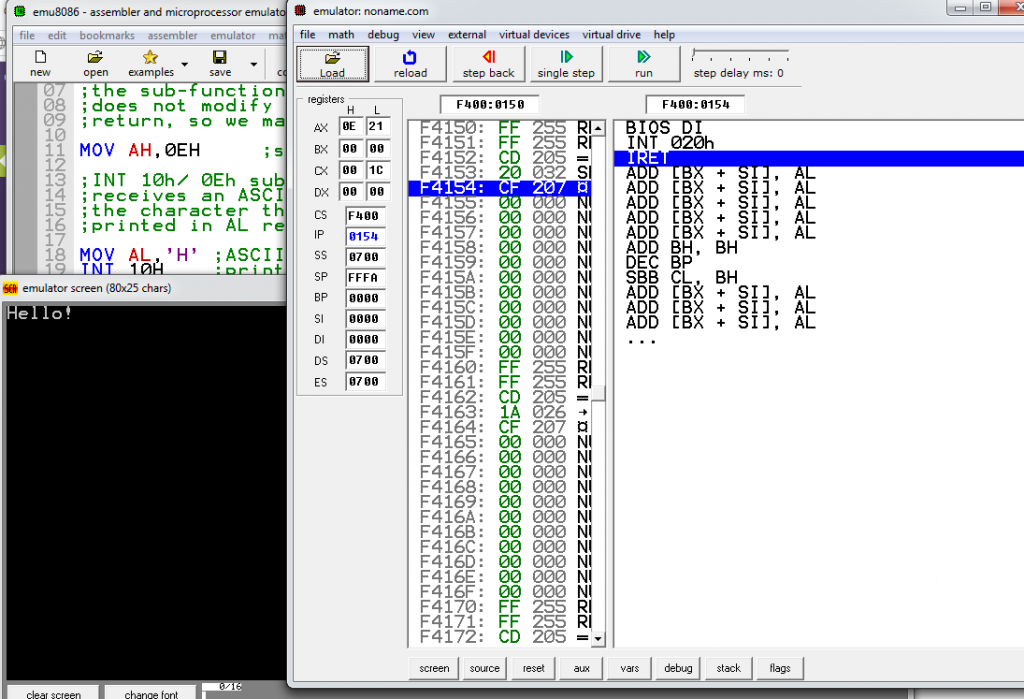The width and height of the screenshot is (1024, 699).
Task: Create new file in emu8086 editor
Action: (x=40, y=63)
